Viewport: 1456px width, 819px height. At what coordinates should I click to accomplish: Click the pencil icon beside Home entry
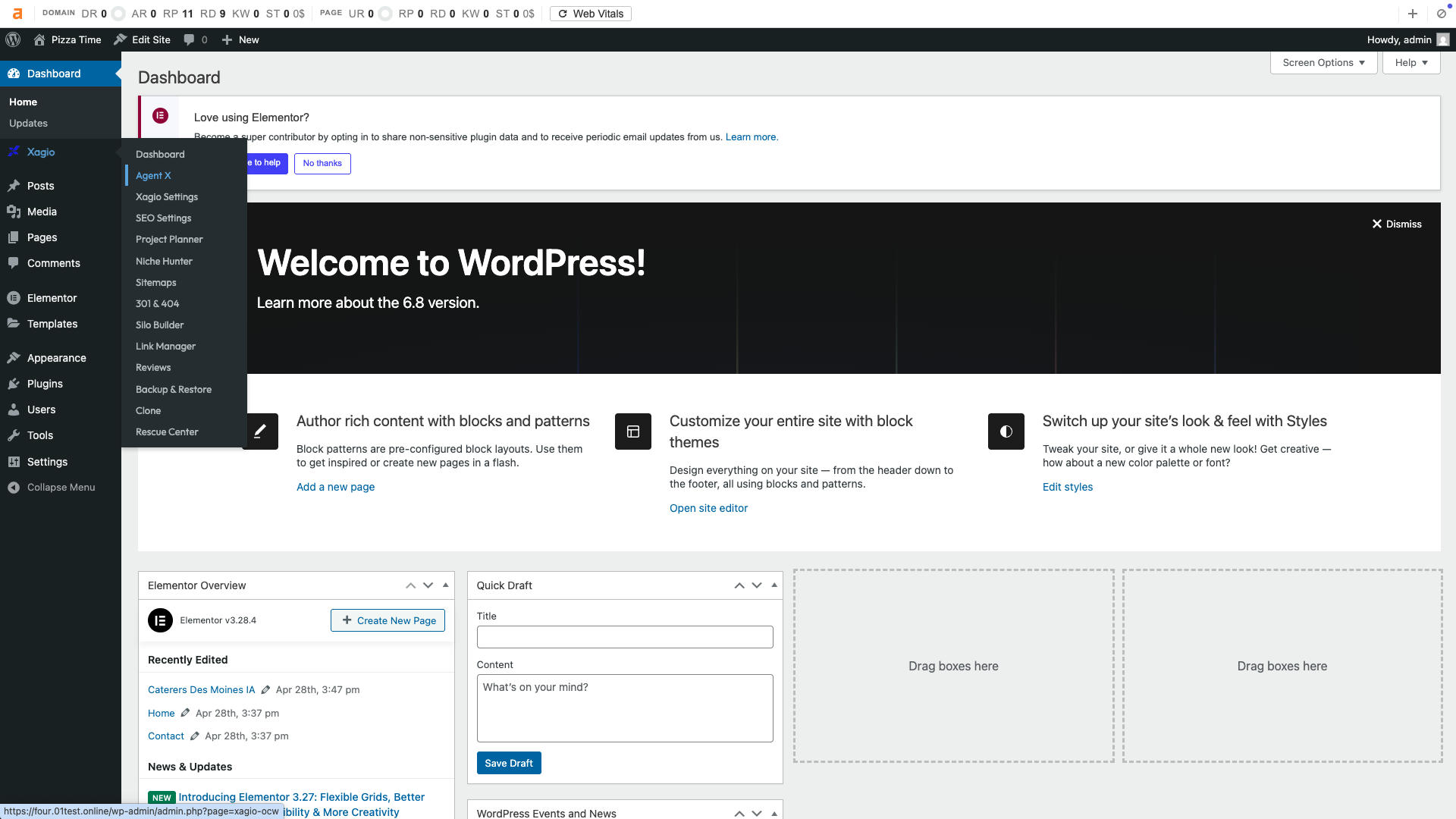[185, 713]
